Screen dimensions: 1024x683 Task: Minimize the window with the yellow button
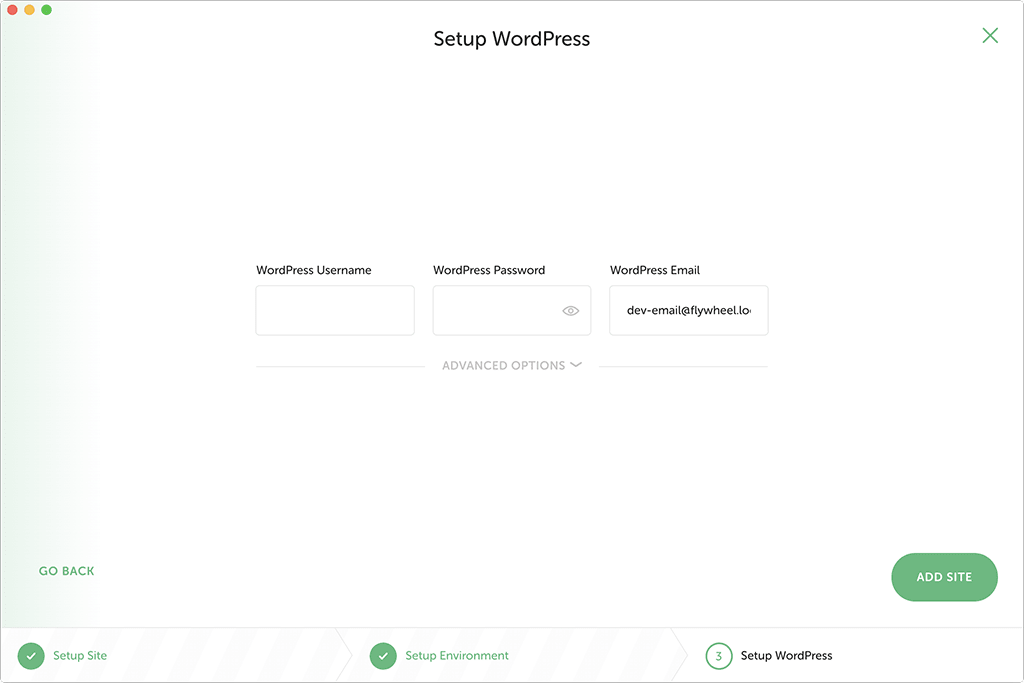pyautogui.click(x=29, y=10)
